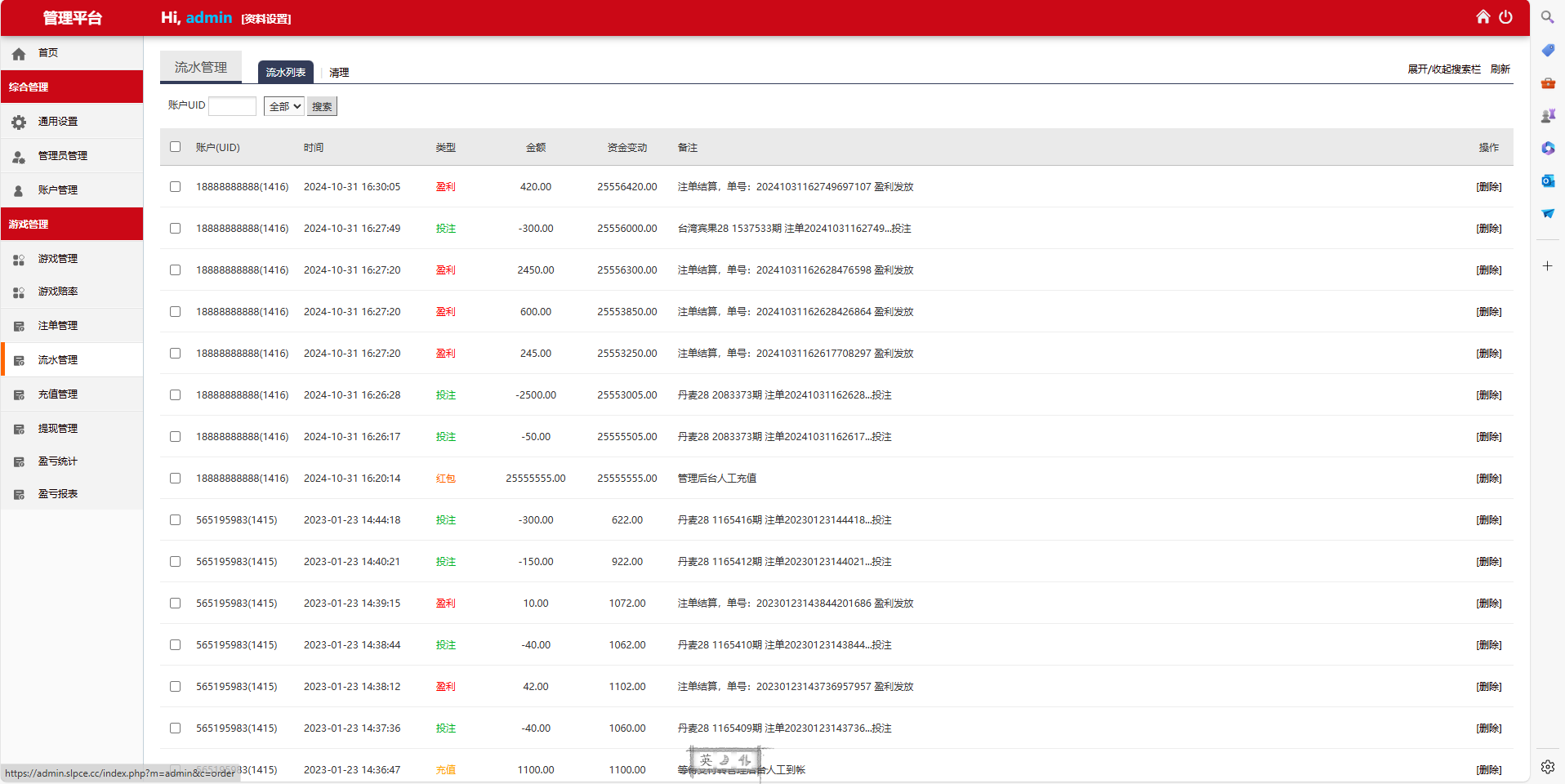Click the gear icon beside 通用设置
1565x784 pixels.
(19, 122)
